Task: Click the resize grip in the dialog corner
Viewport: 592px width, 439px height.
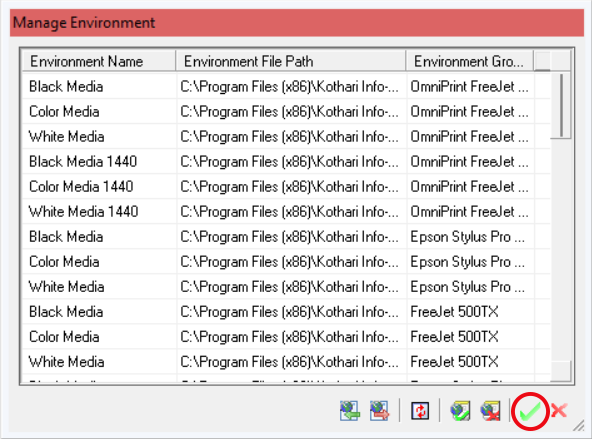Action: [578, 425]
